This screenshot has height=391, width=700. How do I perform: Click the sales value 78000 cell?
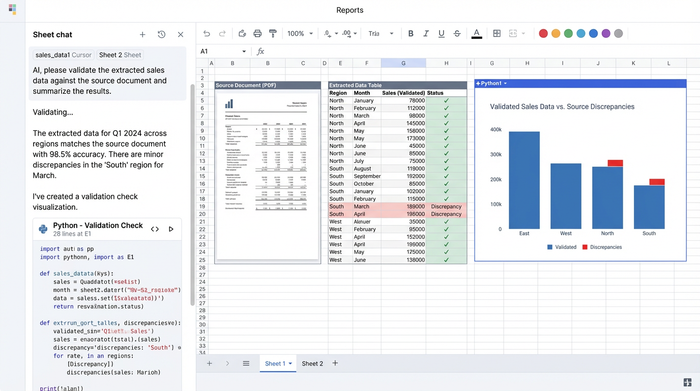pos(403,100)
